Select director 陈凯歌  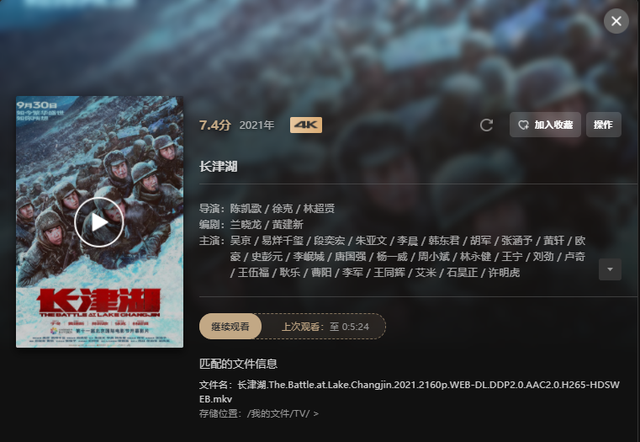click(x=246, y=209)
